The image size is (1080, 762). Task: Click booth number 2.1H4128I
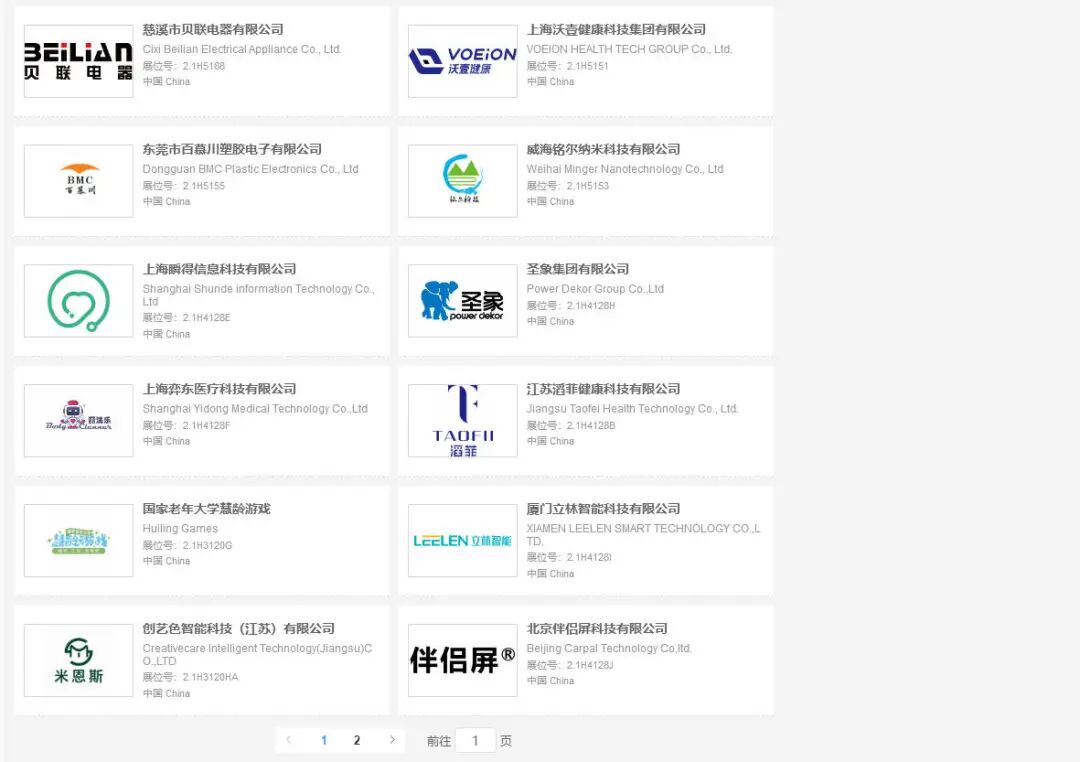(589, 557)
